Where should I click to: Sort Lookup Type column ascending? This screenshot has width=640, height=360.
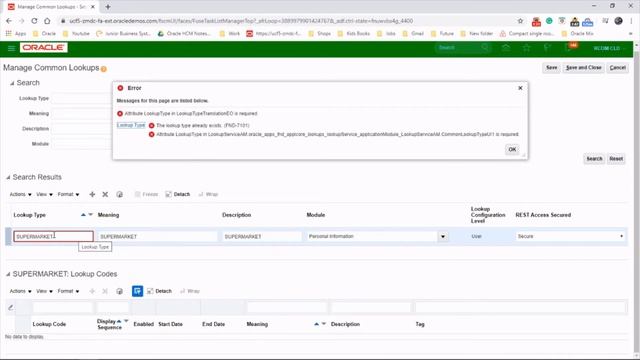pyautogui.click(x=83, y=215)
